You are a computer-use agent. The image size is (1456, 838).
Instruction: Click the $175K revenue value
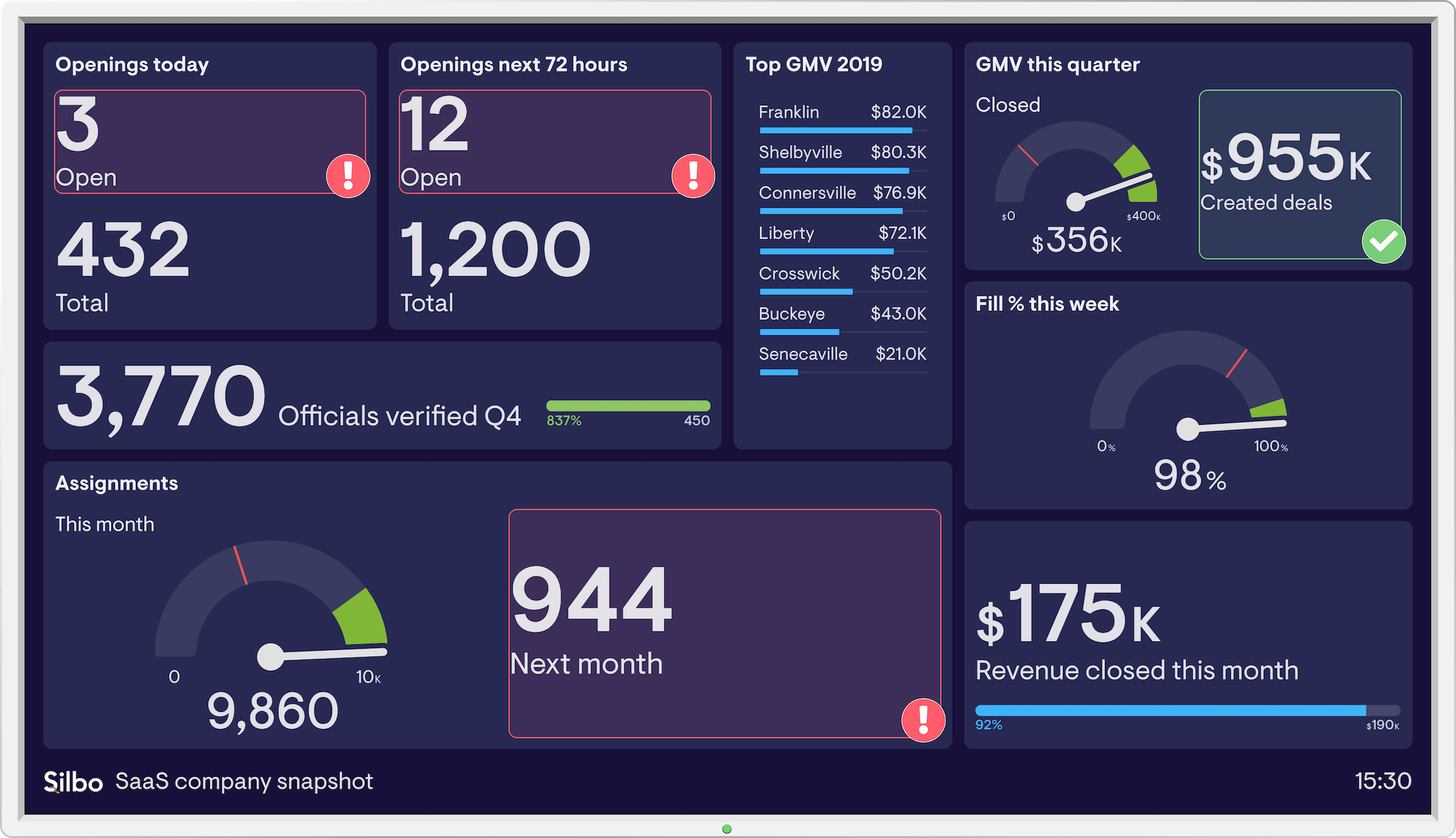pyautogui.click(x=1068, y=614)
